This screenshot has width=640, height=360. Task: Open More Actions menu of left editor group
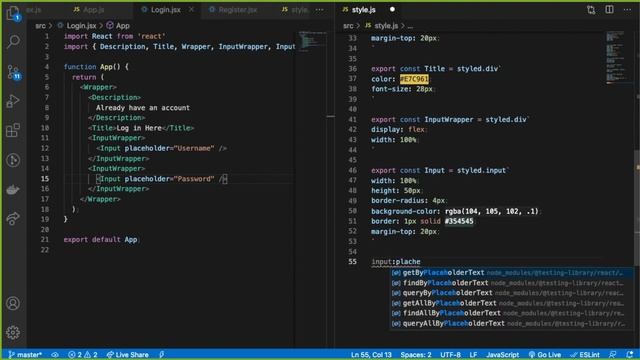[320, 9]
